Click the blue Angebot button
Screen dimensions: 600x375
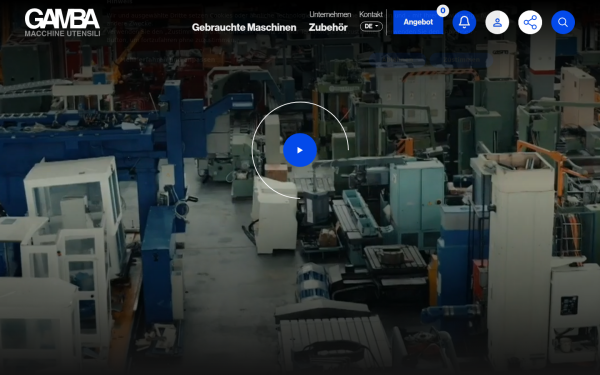click(418, 22)
